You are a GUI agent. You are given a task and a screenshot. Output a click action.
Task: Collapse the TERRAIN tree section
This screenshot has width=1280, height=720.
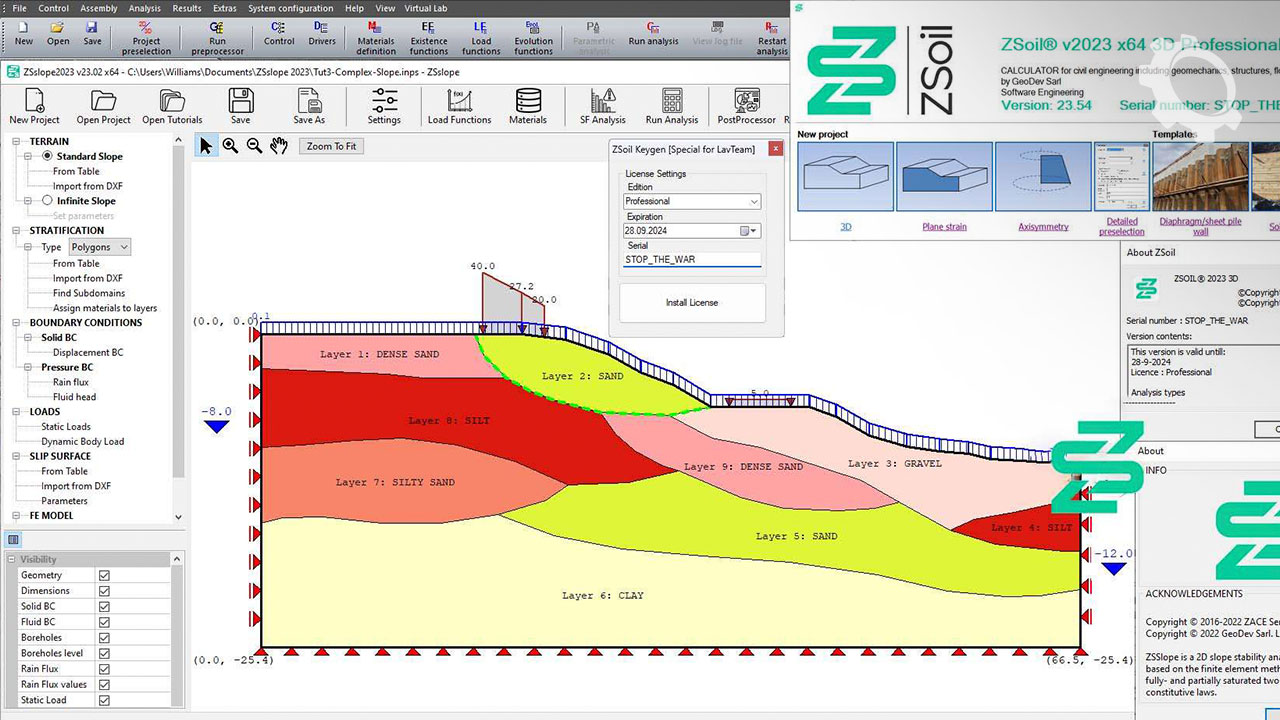tap(17, 142)
